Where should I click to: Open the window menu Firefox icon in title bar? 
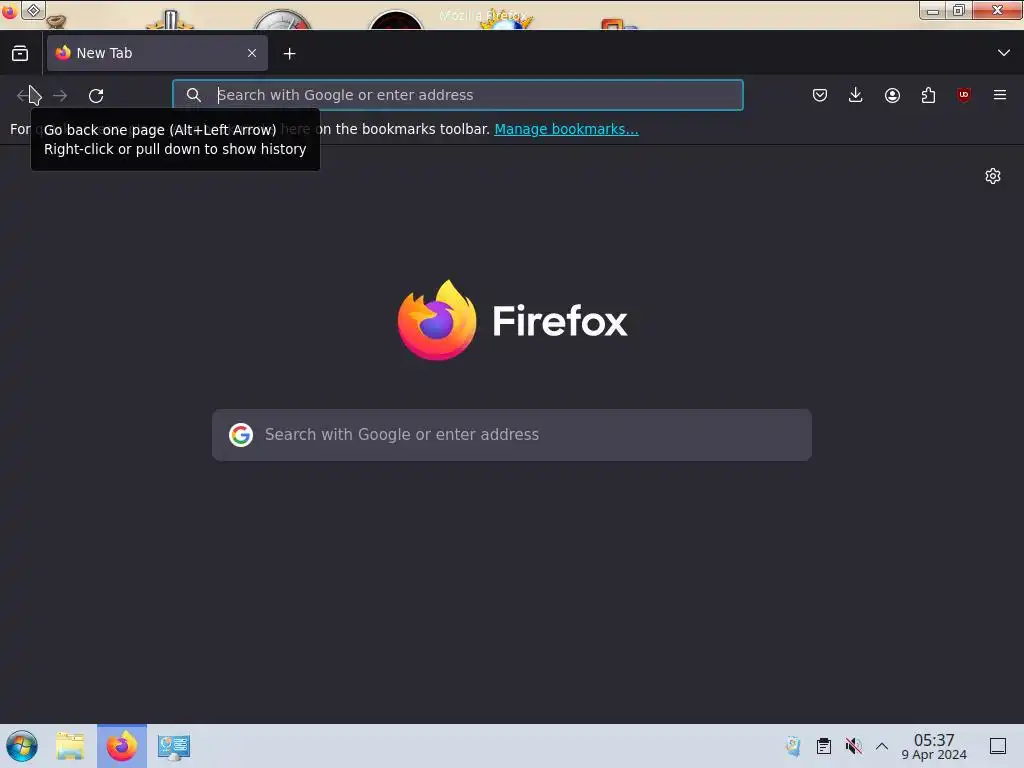(x=8, y=10)
